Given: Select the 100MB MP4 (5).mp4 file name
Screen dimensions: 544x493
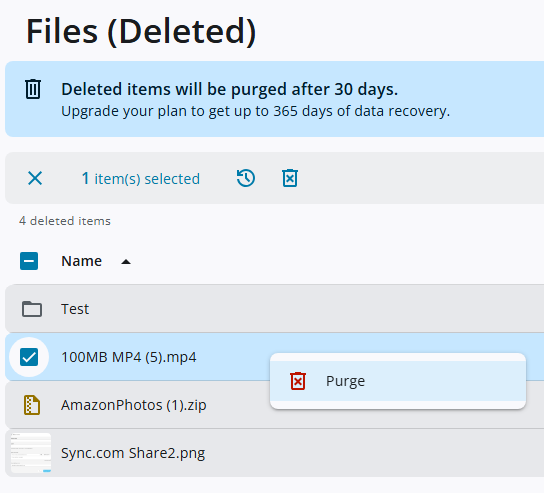Looking at the screenshot, I should [x=129, y=357].
